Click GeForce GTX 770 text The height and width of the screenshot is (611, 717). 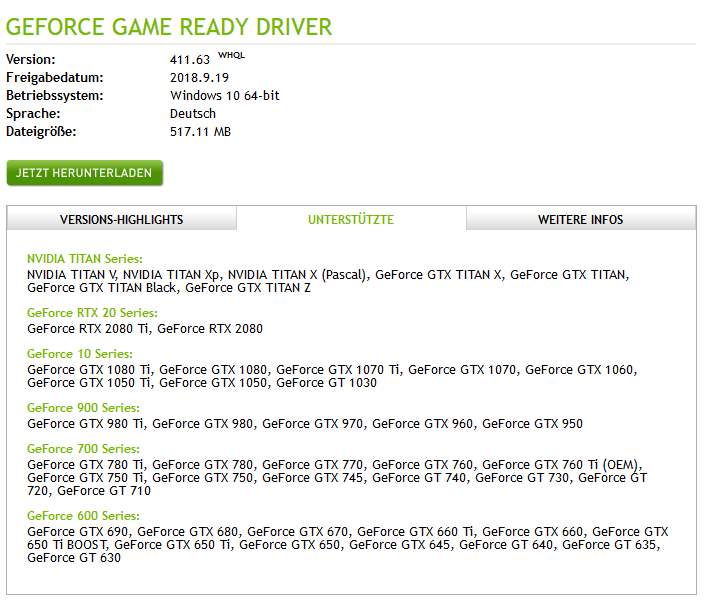click(x=313, y=465)
